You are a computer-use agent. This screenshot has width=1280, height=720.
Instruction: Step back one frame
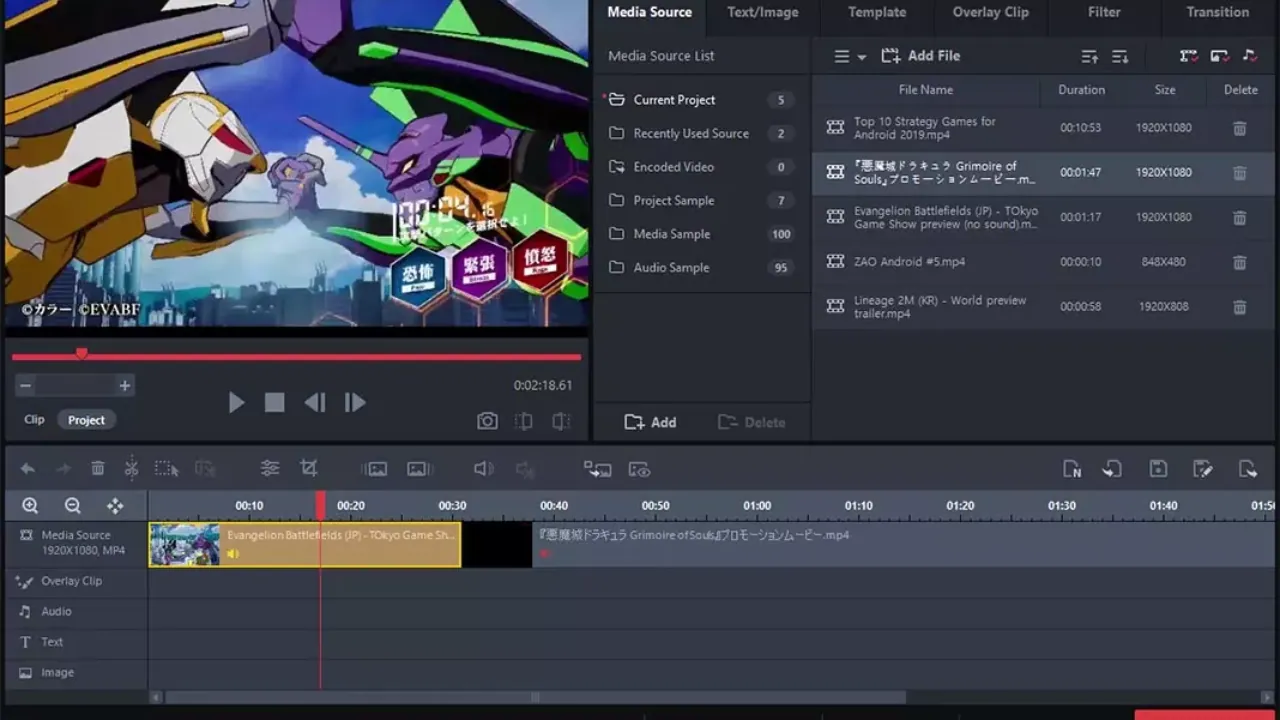[315, 402]
